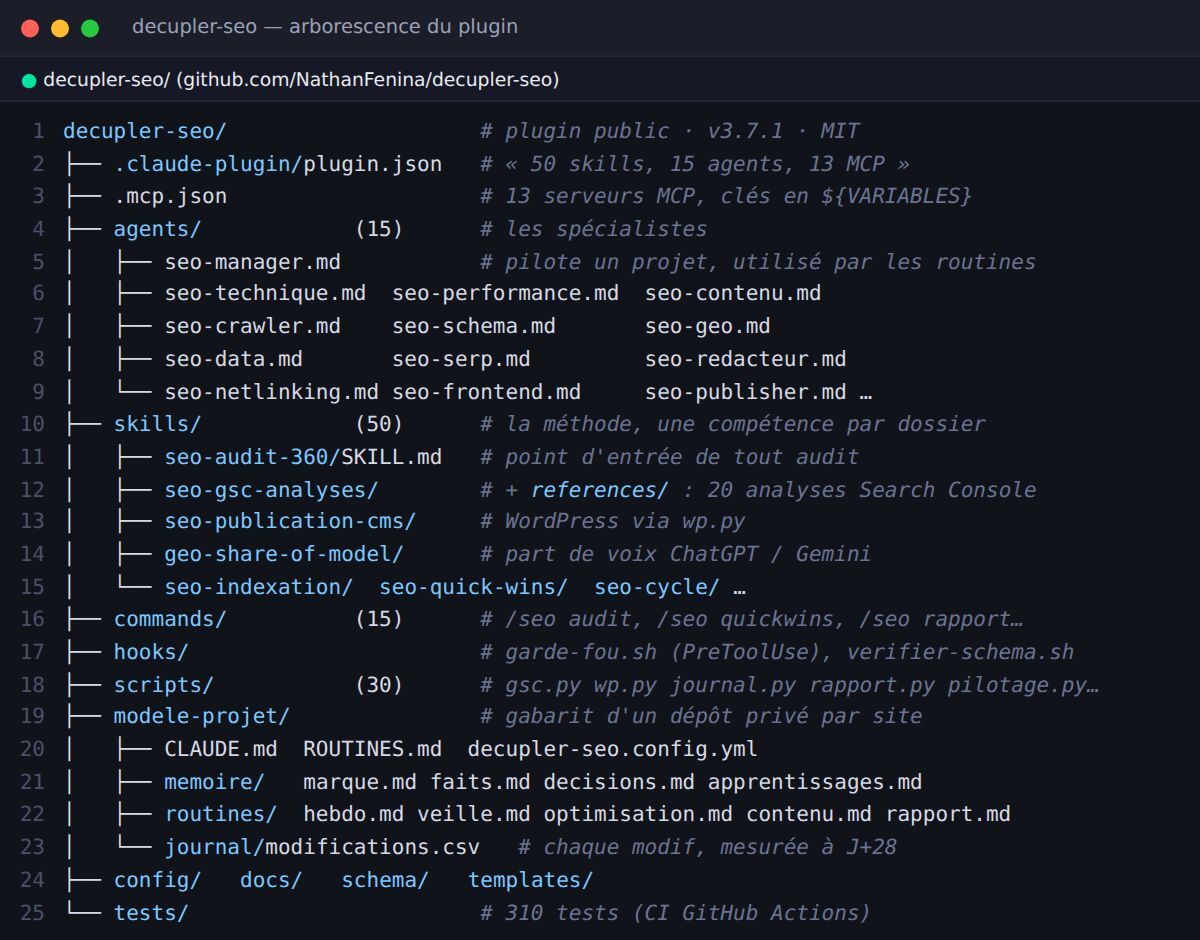The width and height of the screenshot is (1200, 940).
Task: Open the templates/ folder
Action: (x=530, y=880)
